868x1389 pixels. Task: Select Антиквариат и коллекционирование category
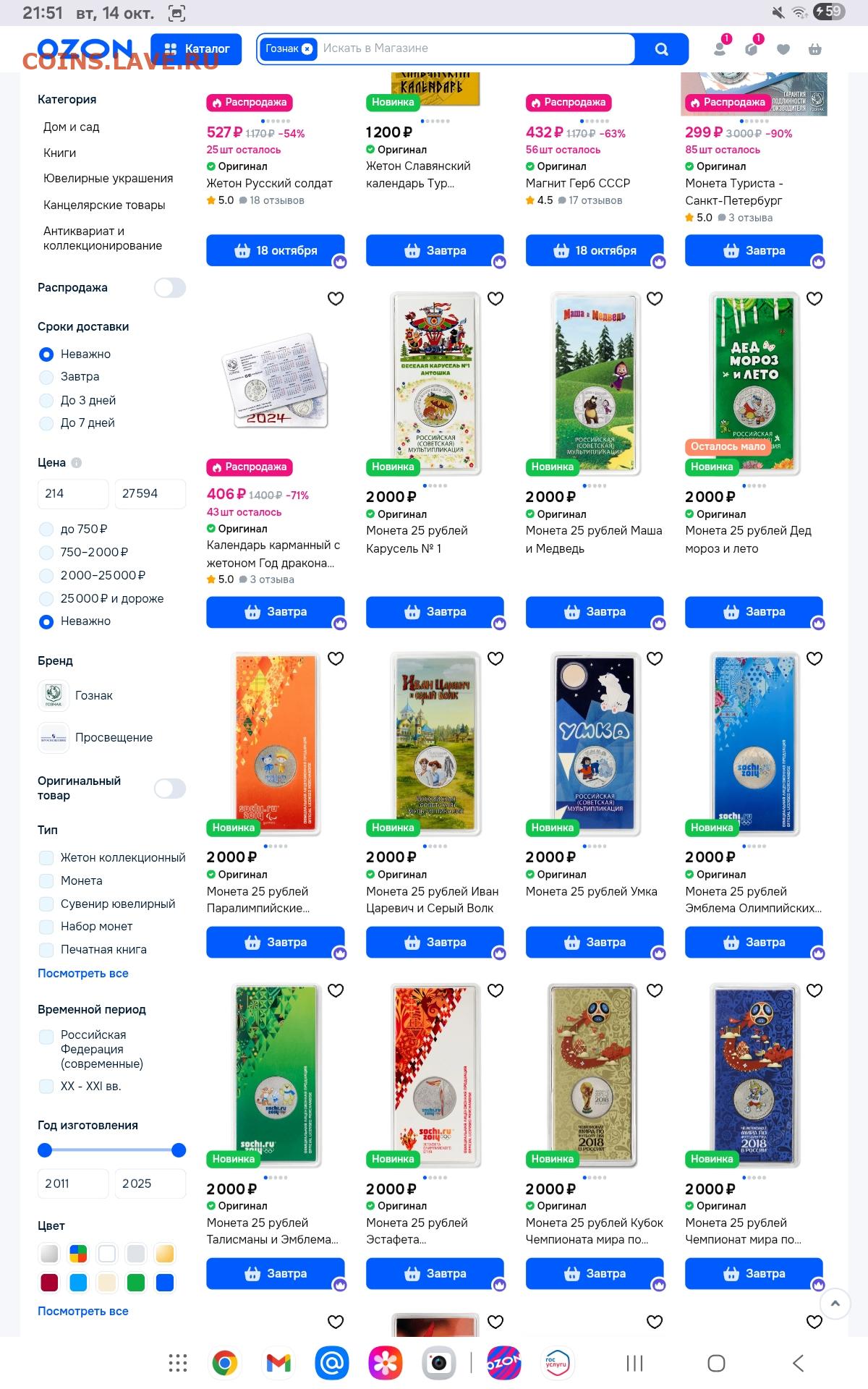(103, 238)
